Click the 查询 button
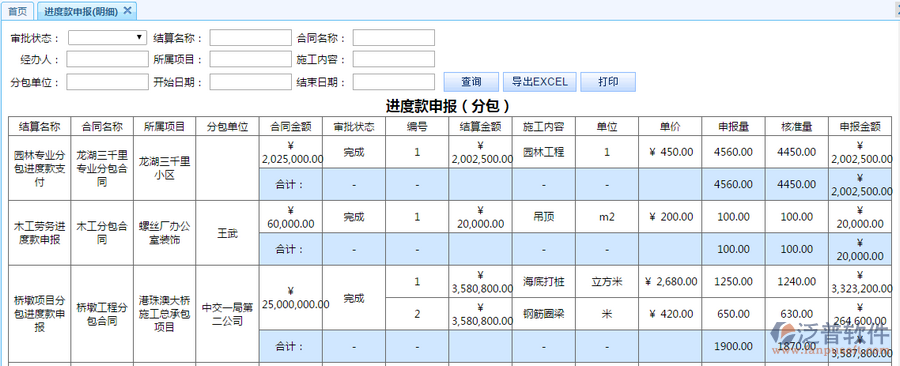900x366 pixels. pyautogui.click(x=471, y=81)
